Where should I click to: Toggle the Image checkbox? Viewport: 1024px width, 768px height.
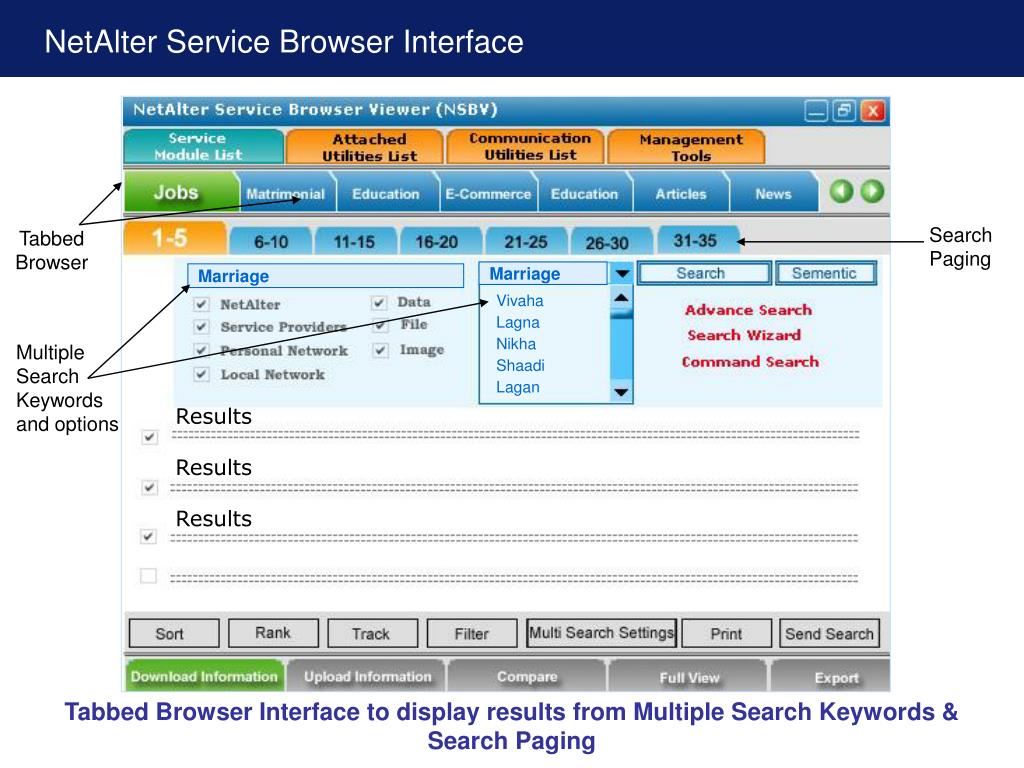[x=380, y=351]
